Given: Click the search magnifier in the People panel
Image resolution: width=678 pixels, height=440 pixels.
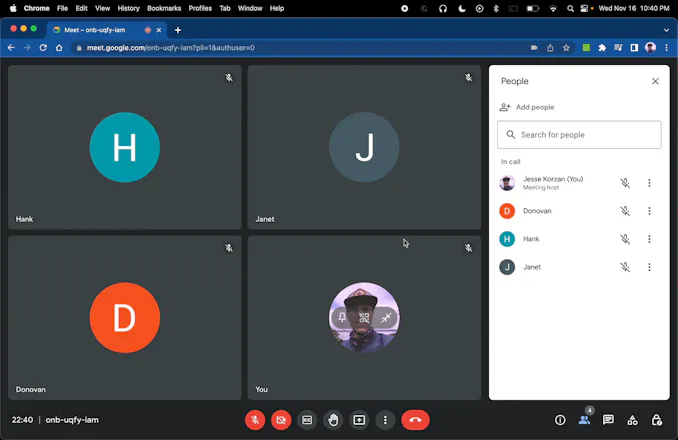Looking at the screenshot, I should (x=511, y=135).
